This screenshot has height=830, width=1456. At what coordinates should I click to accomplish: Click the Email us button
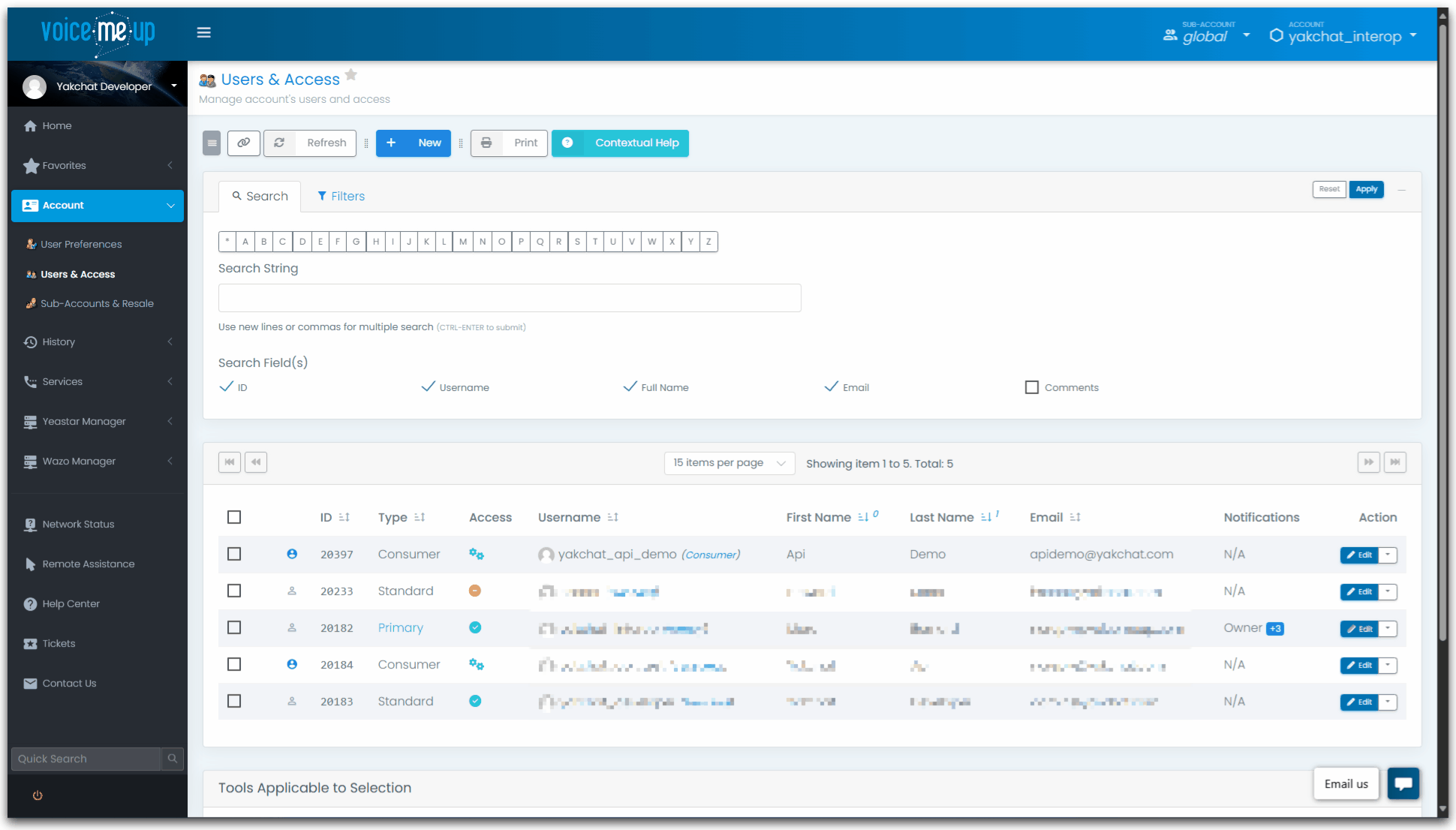tap(1346, 783)
